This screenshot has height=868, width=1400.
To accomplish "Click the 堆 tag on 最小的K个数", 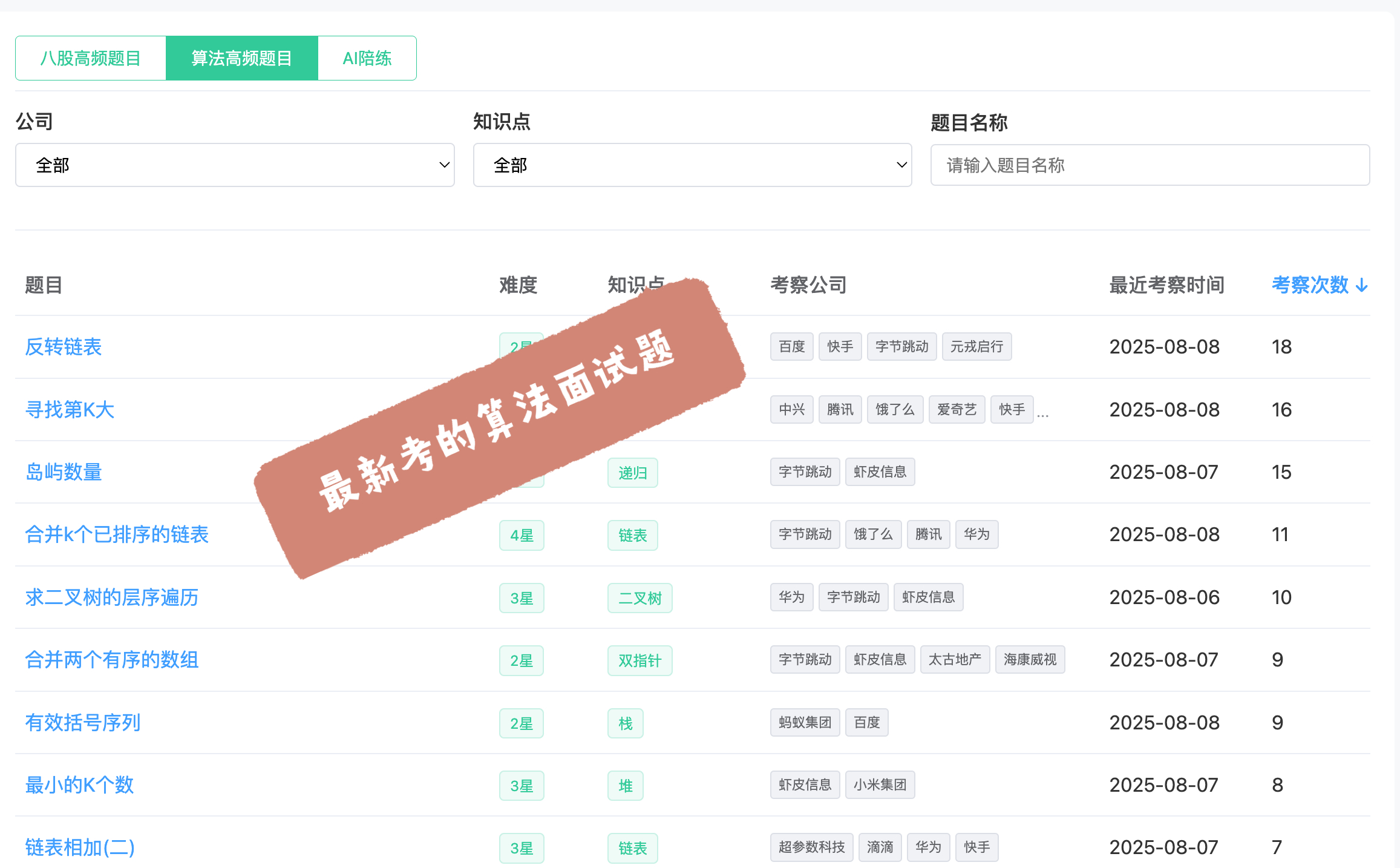I will (625, 785).
